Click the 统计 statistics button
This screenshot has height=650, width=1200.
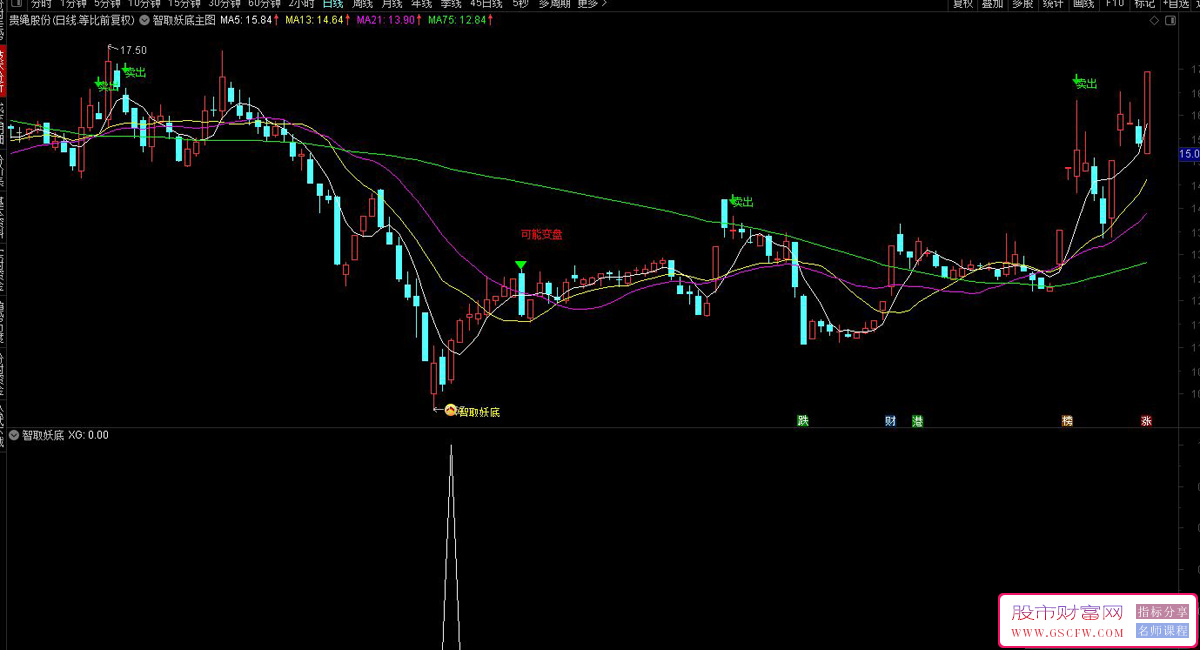click(1052, 4)
